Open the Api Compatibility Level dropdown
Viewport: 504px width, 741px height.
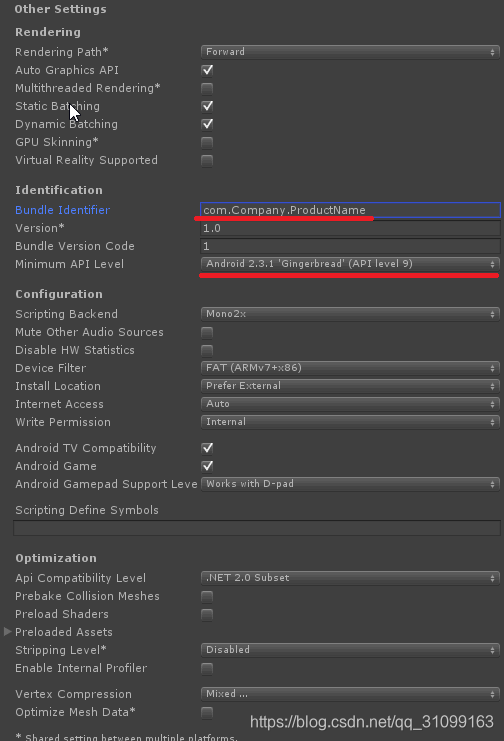pos(350,578)
